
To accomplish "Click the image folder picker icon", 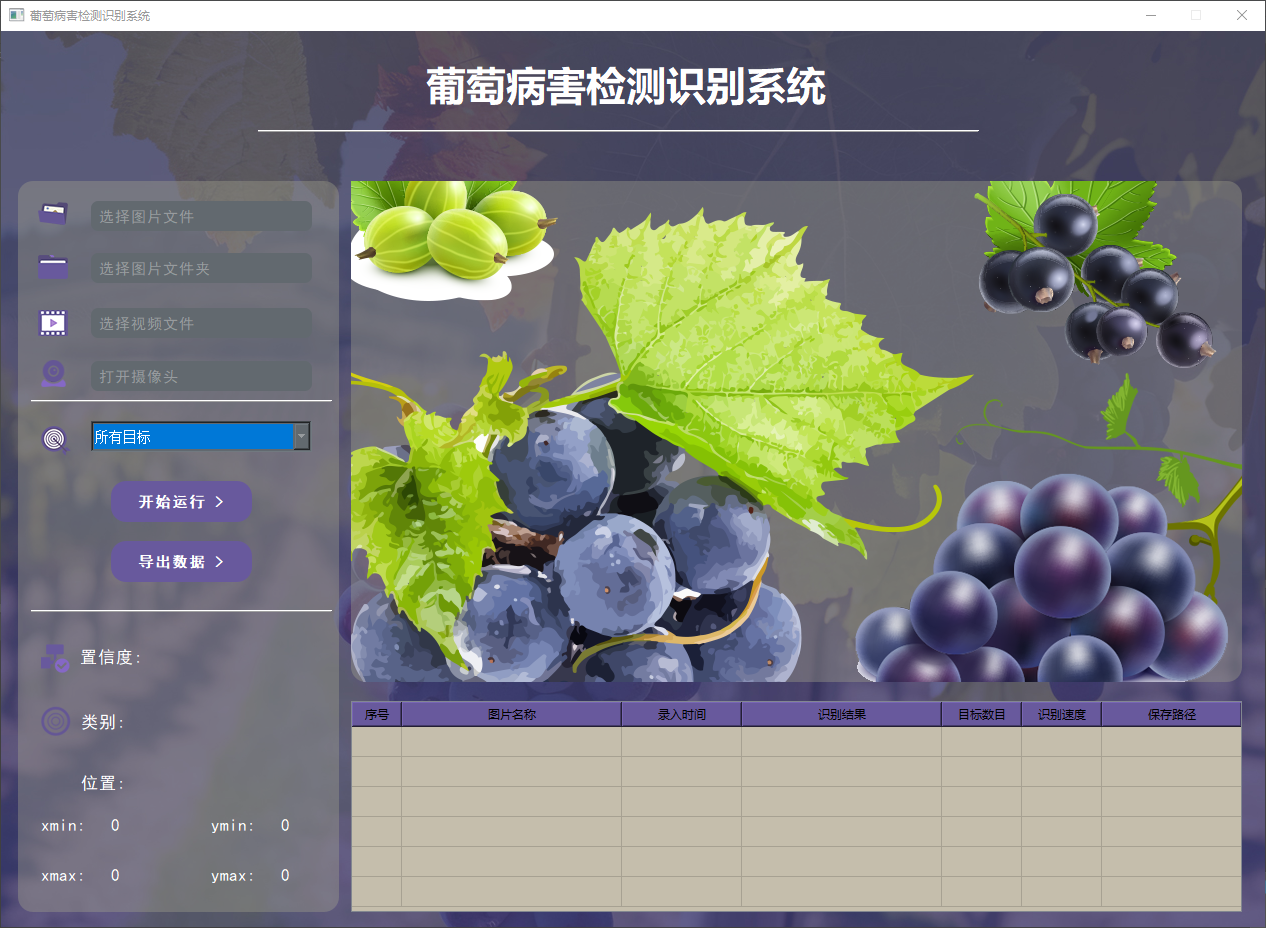I will [x=53, y=267].
